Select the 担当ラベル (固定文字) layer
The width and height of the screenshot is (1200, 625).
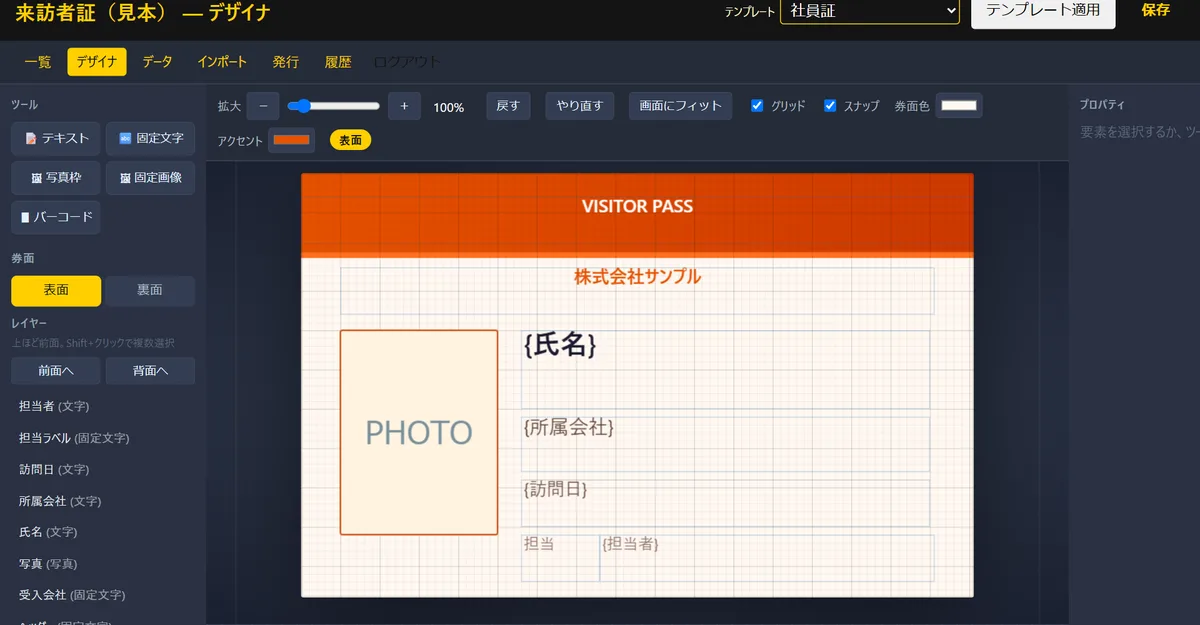(103, 438)
